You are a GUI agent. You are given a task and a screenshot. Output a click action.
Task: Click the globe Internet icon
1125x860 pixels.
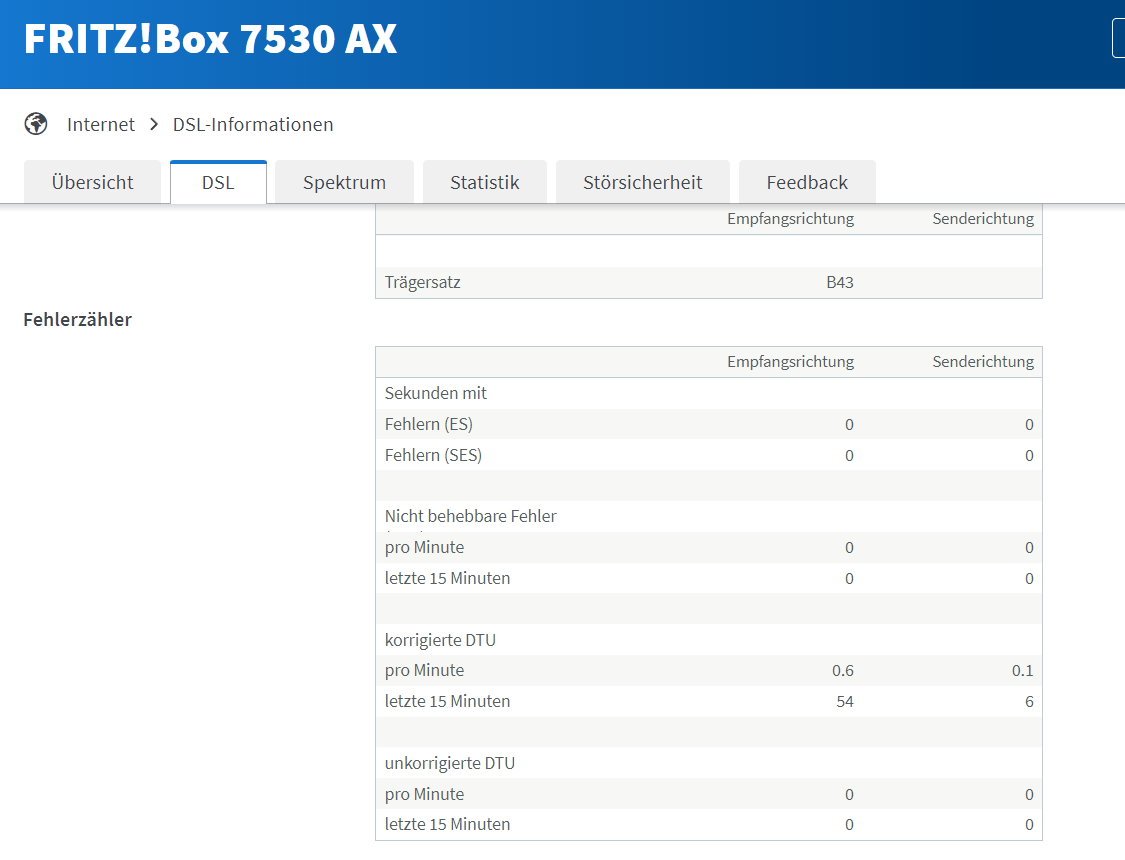(36, 124)
